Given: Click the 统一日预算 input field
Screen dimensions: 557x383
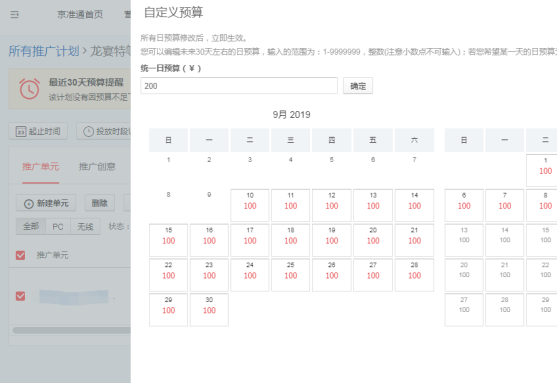Looking at the screenshot, I should tap(239, 86).
